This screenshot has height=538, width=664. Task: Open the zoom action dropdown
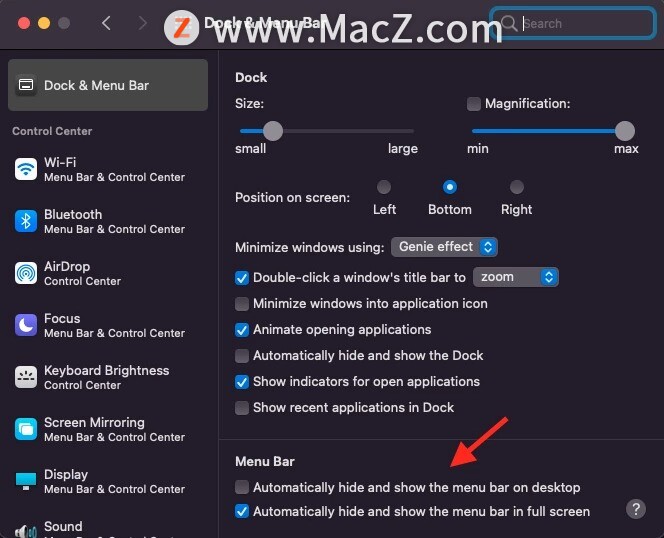point(515,277)
